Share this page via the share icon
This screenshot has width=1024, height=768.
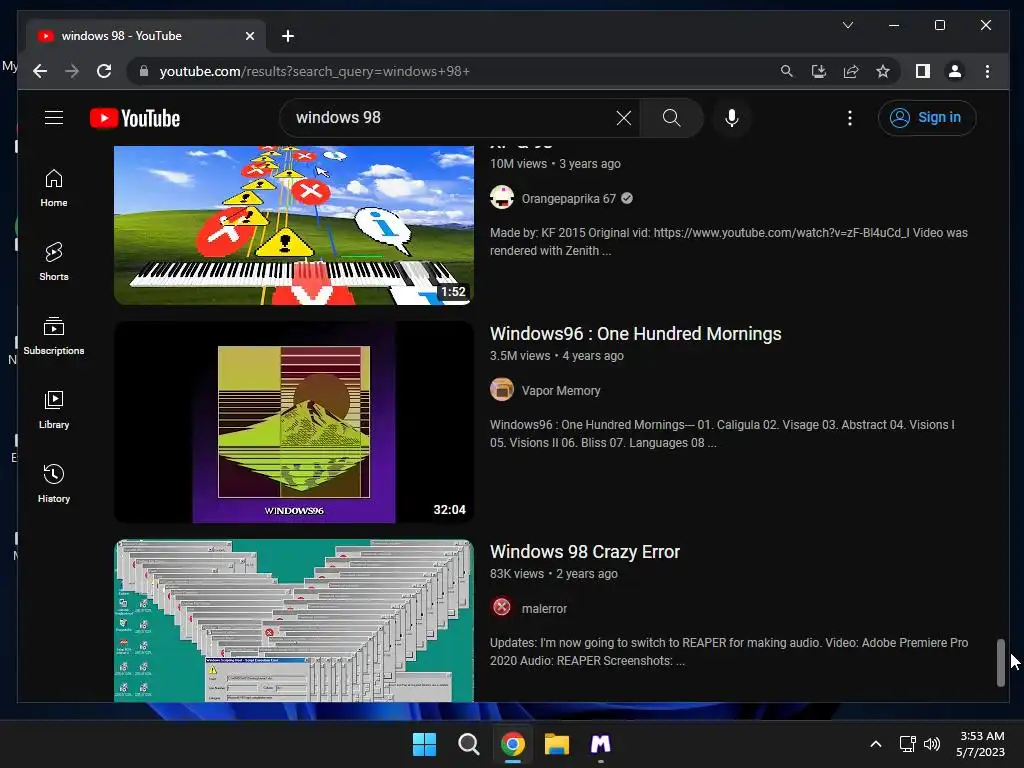pos(850,71)
